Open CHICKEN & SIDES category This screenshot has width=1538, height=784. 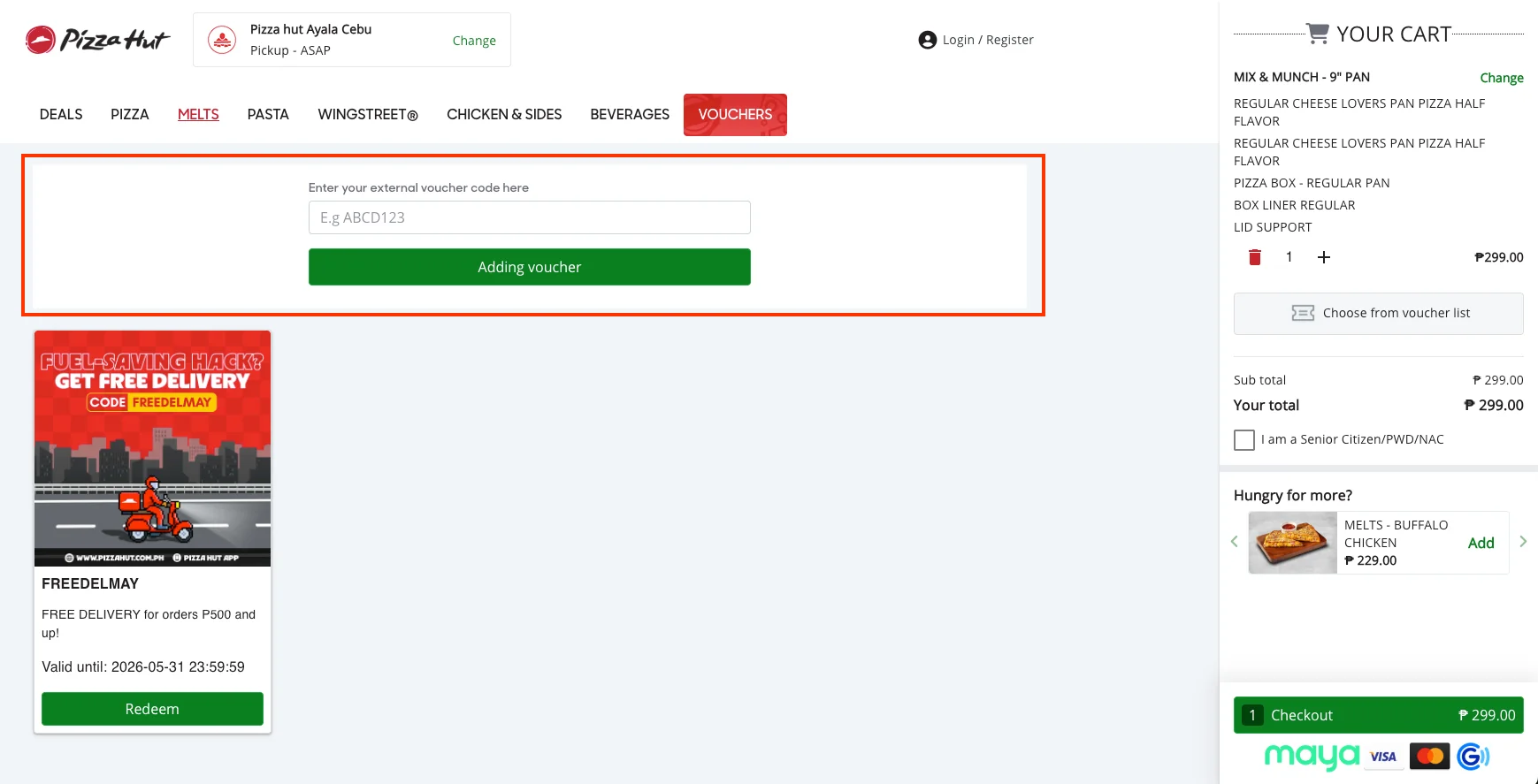[504, 115]
